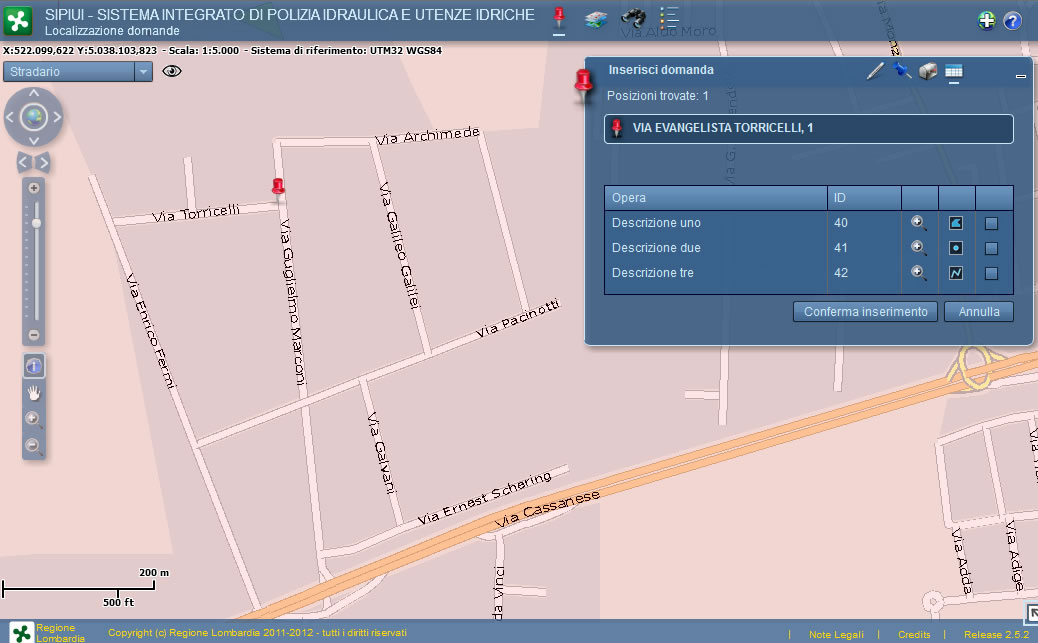Open the Stradario basemap dropdown

point(77,72)
